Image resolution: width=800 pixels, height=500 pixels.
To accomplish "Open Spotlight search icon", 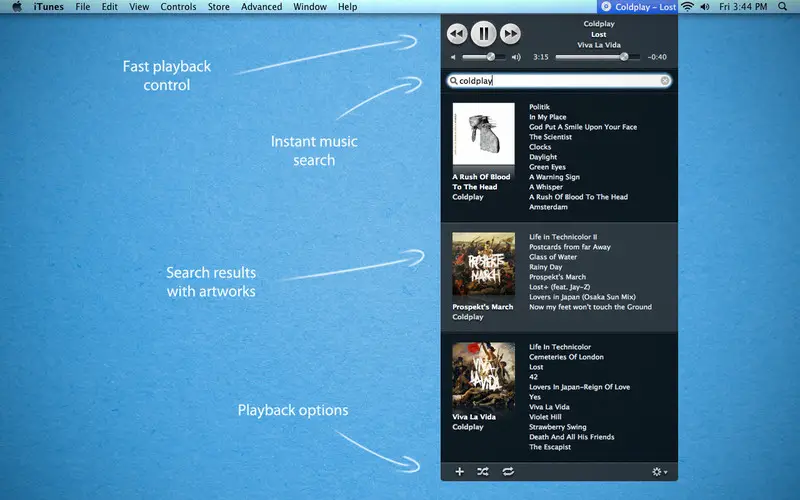I will click(x=782, y=7).
